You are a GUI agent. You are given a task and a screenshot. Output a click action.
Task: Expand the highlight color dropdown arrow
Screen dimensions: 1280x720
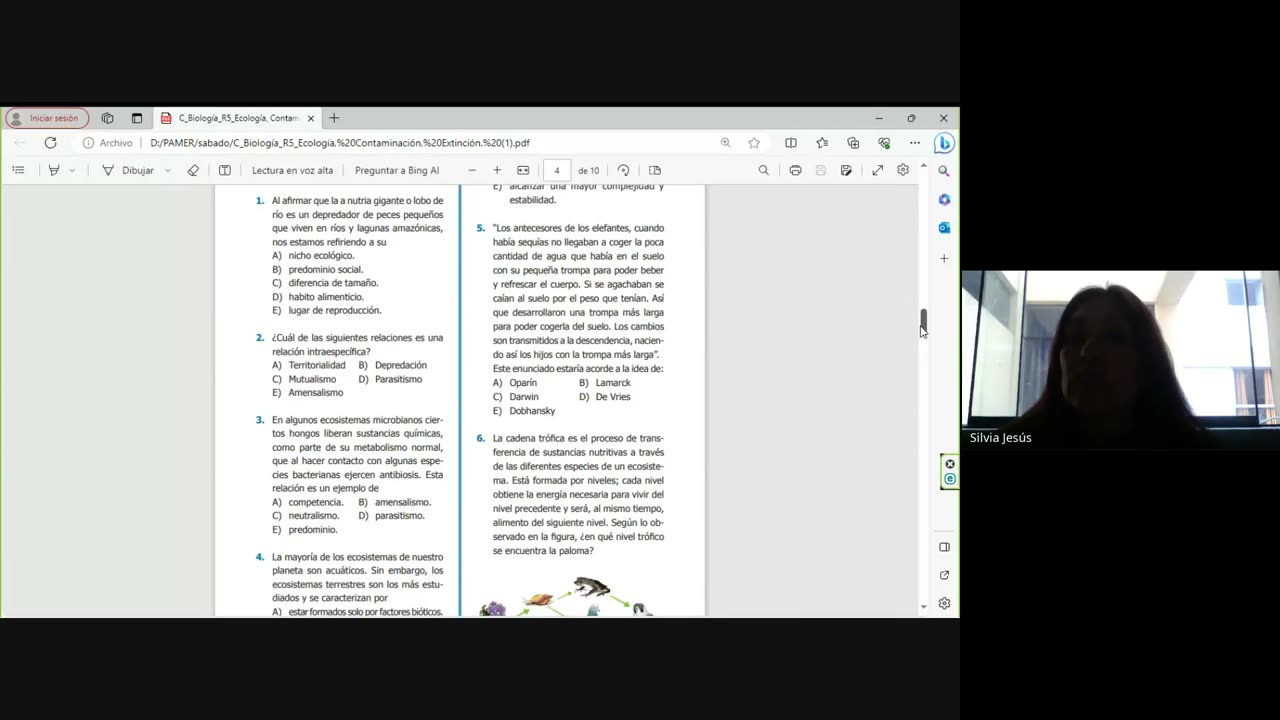point(72,170)
